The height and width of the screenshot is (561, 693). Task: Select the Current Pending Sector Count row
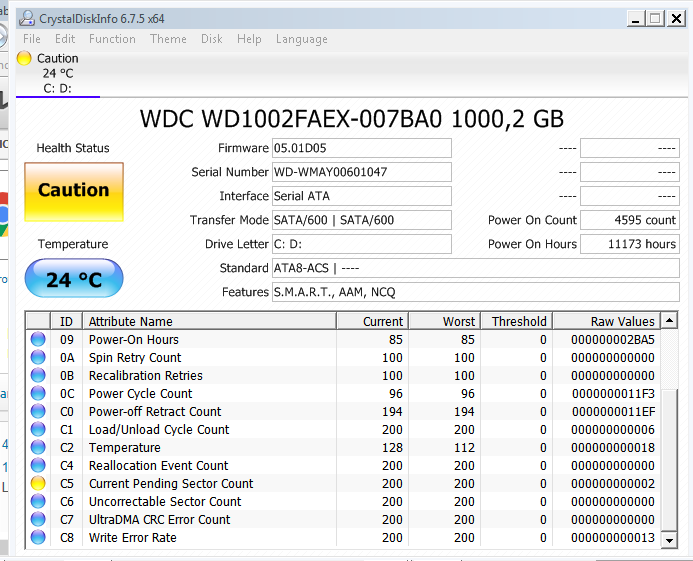tap(343, 483)
